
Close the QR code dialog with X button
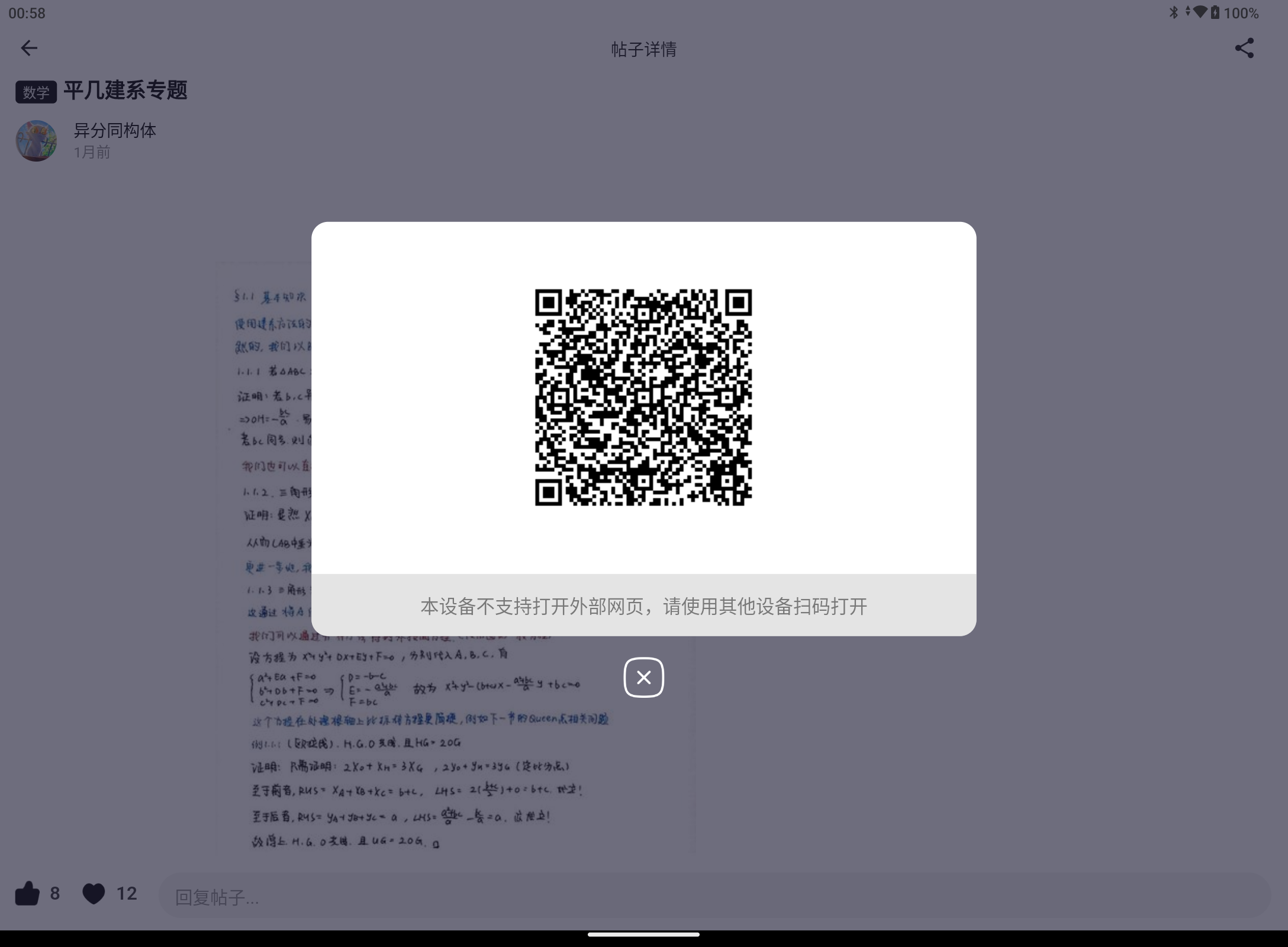click(643, 677)
